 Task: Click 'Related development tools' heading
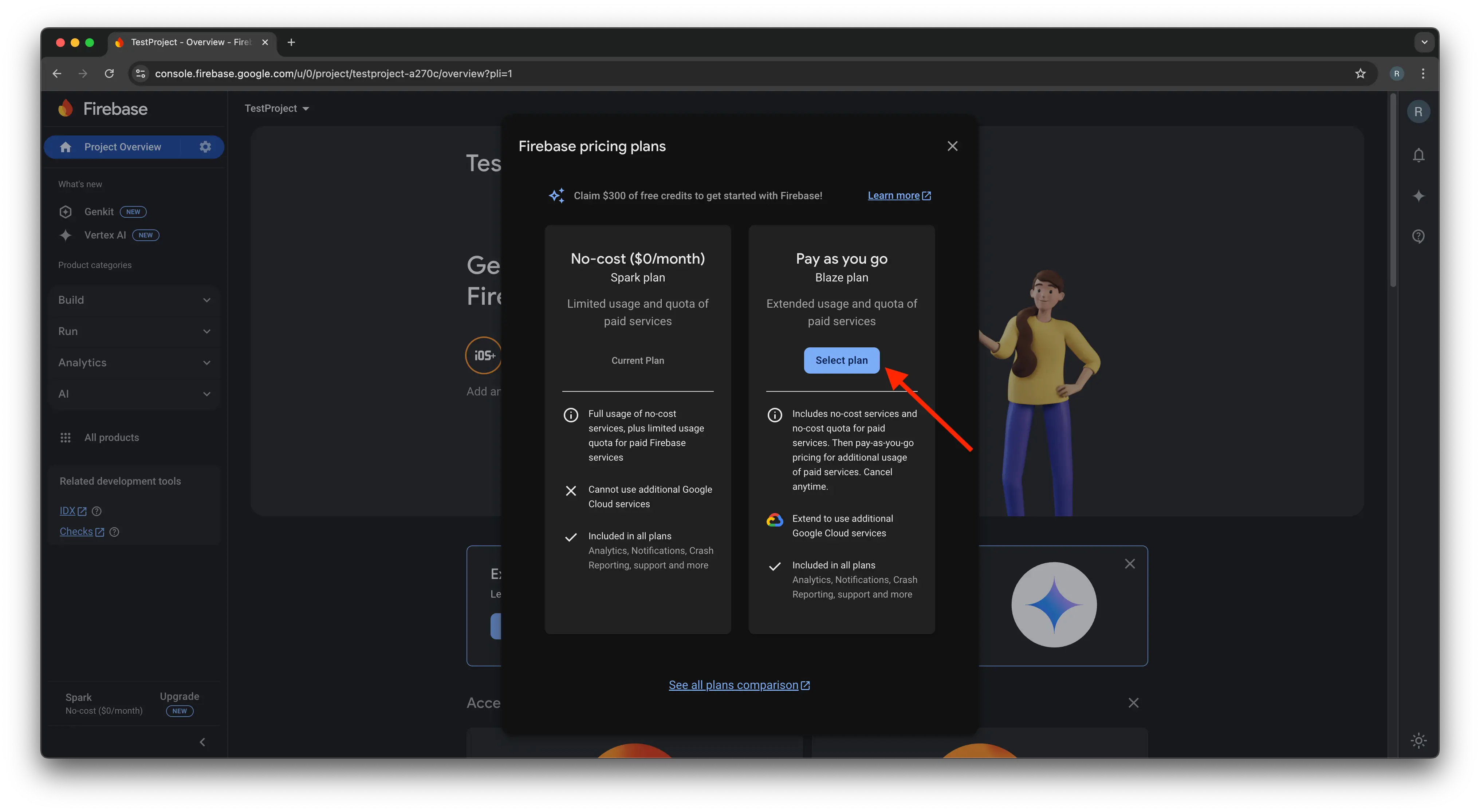click(120, 481)
